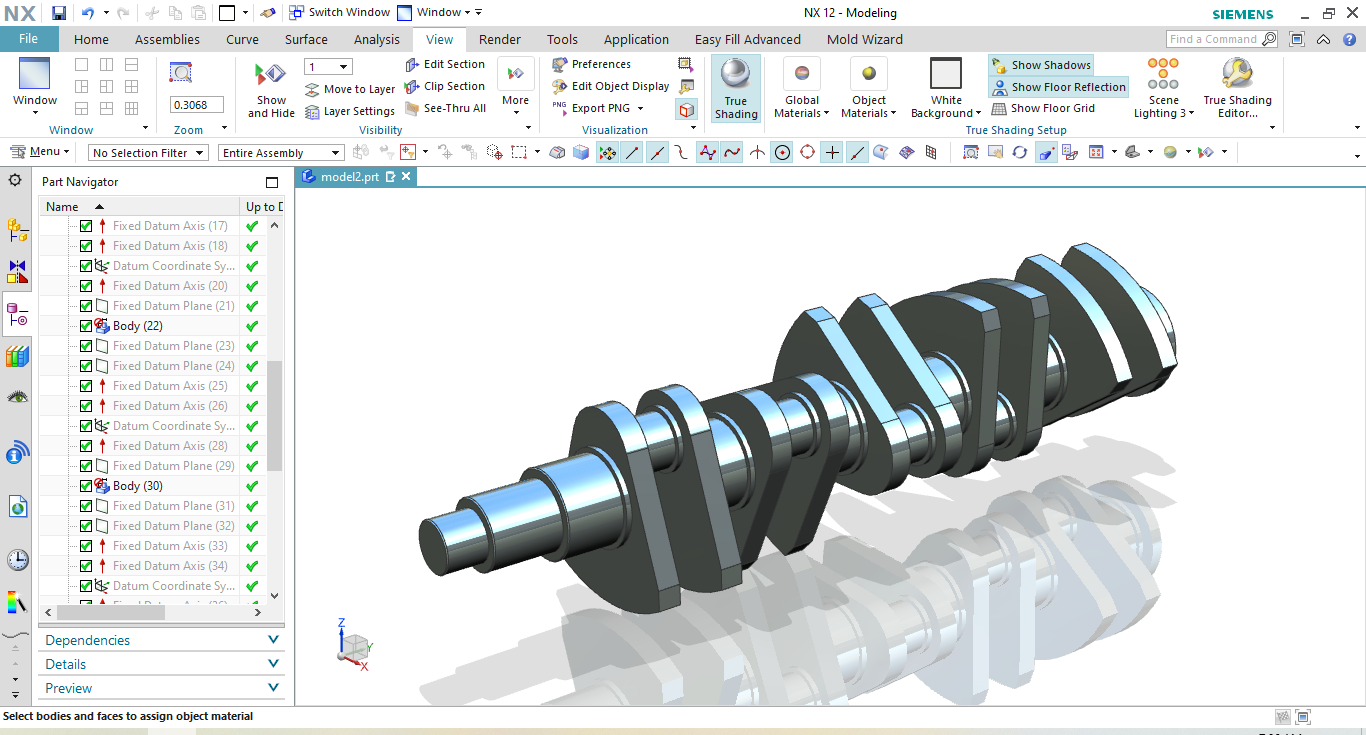Undo the last action in quick access toolbar
This screenshot has height=735, width=1366.
[x=88, y=13]
